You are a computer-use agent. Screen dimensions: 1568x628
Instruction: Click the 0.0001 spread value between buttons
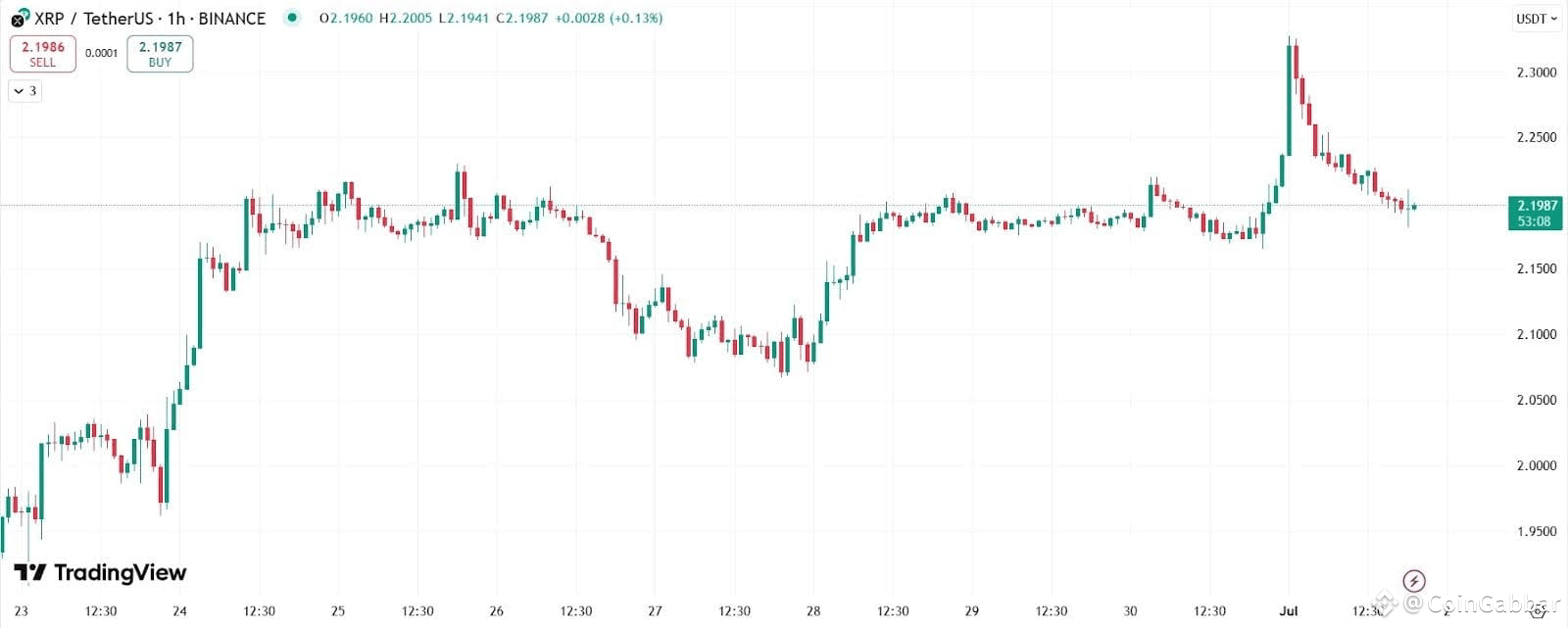101,53
